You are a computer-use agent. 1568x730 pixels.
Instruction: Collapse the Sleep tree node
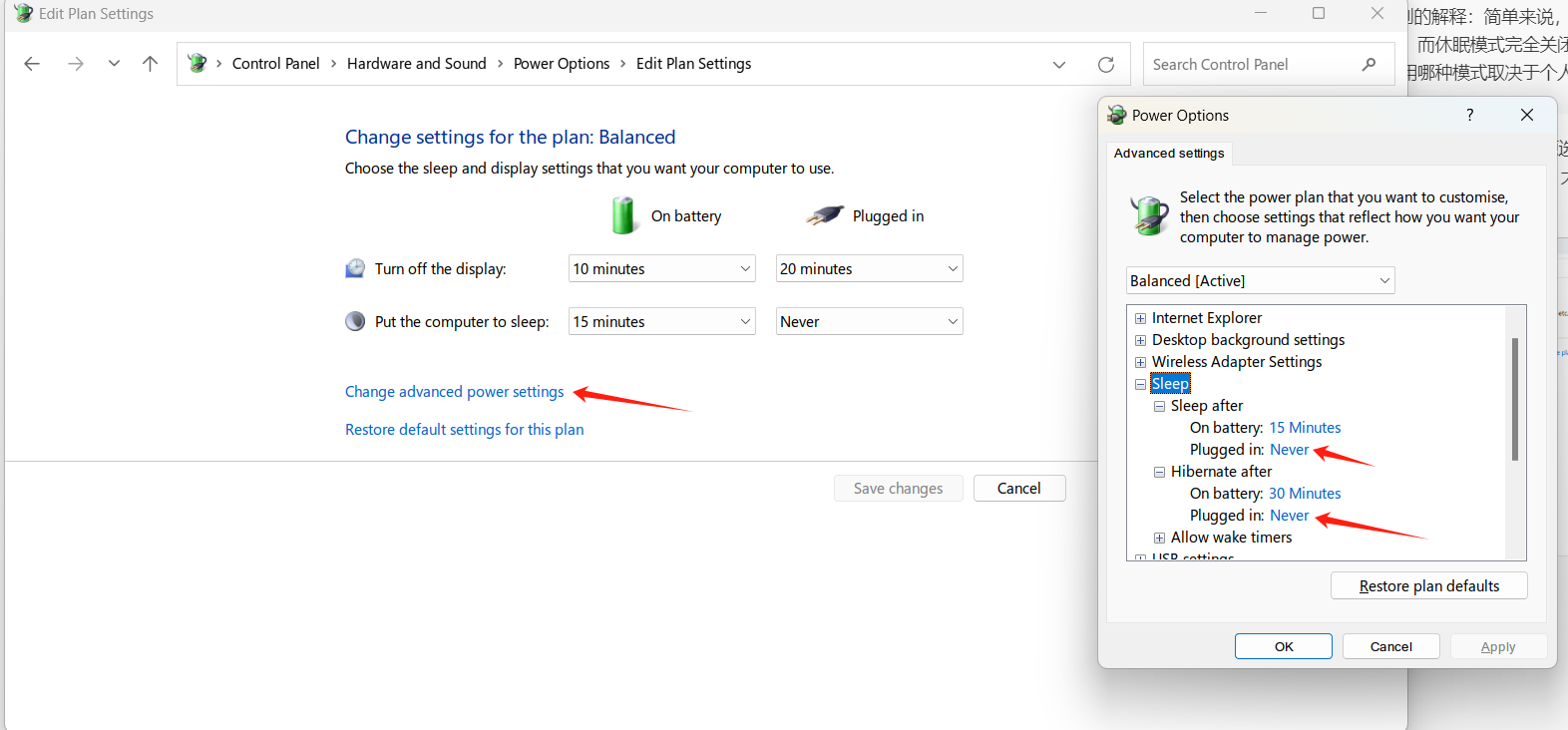pos(1140,384)
